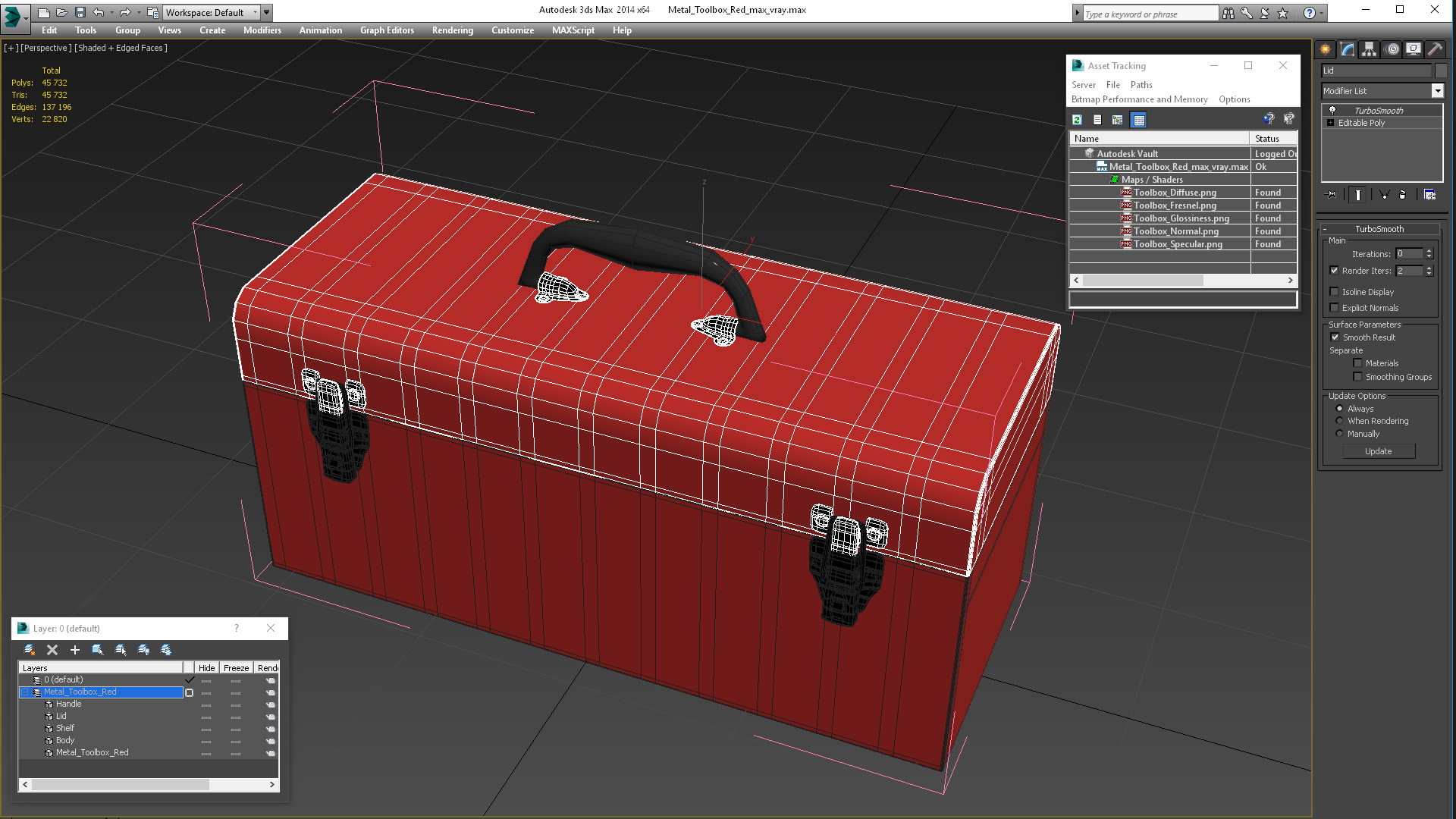The height and width of the screenshot is (819, 1456).
Task: Enable Isoline Display checkbox
Action: pos(1335,292)
